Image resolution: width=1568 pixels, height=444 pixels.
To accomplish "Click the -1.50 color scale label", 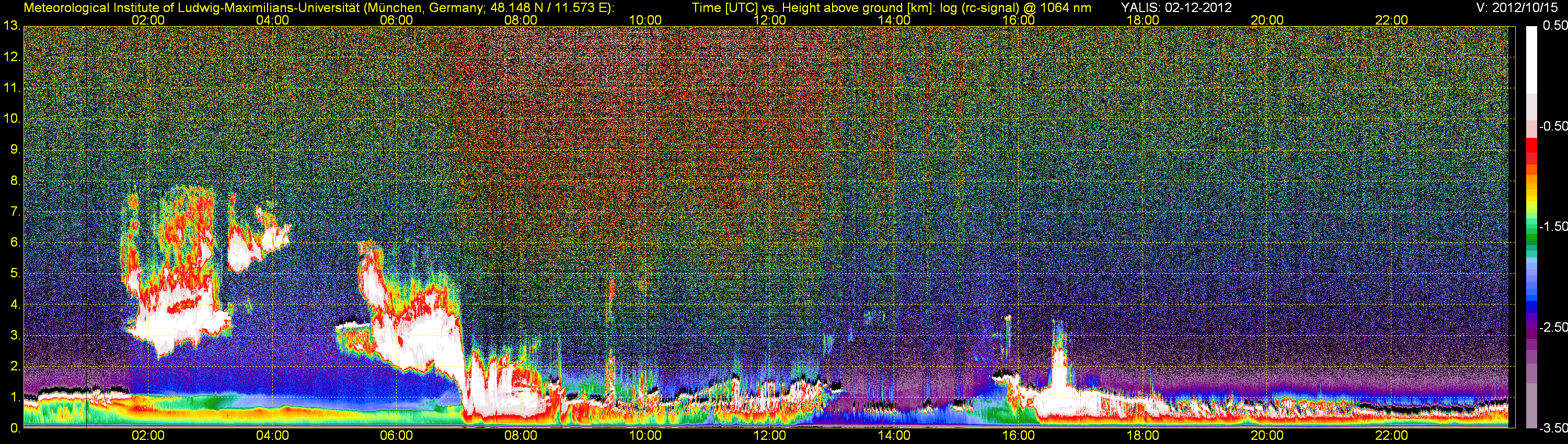I will pyautogui.click(x=1552, y=227).
